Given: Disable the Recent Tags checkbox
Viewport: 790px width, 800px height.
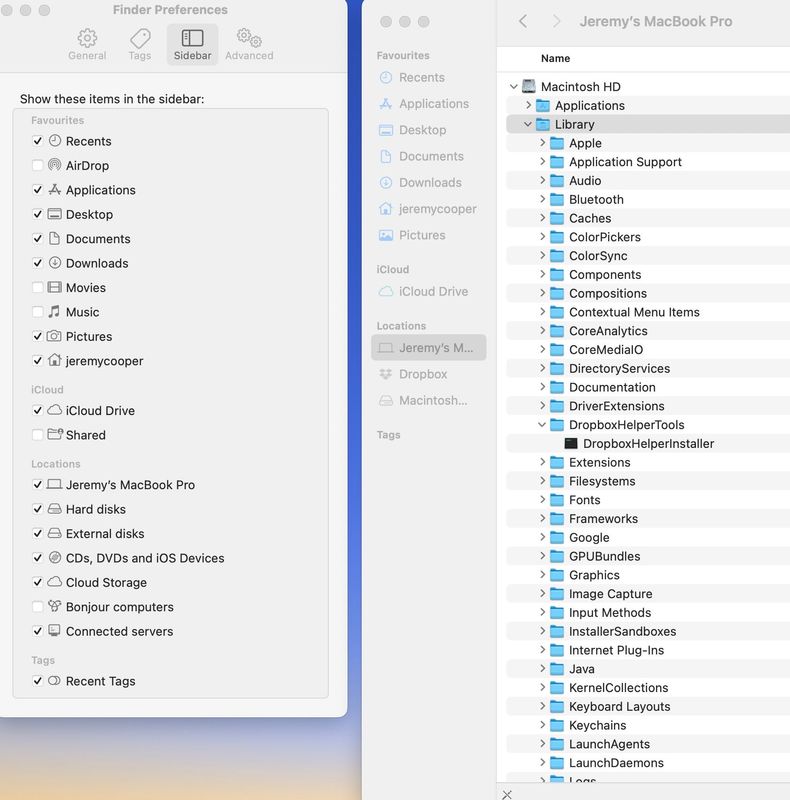Looking at the screenshot, I should point(37,681).
